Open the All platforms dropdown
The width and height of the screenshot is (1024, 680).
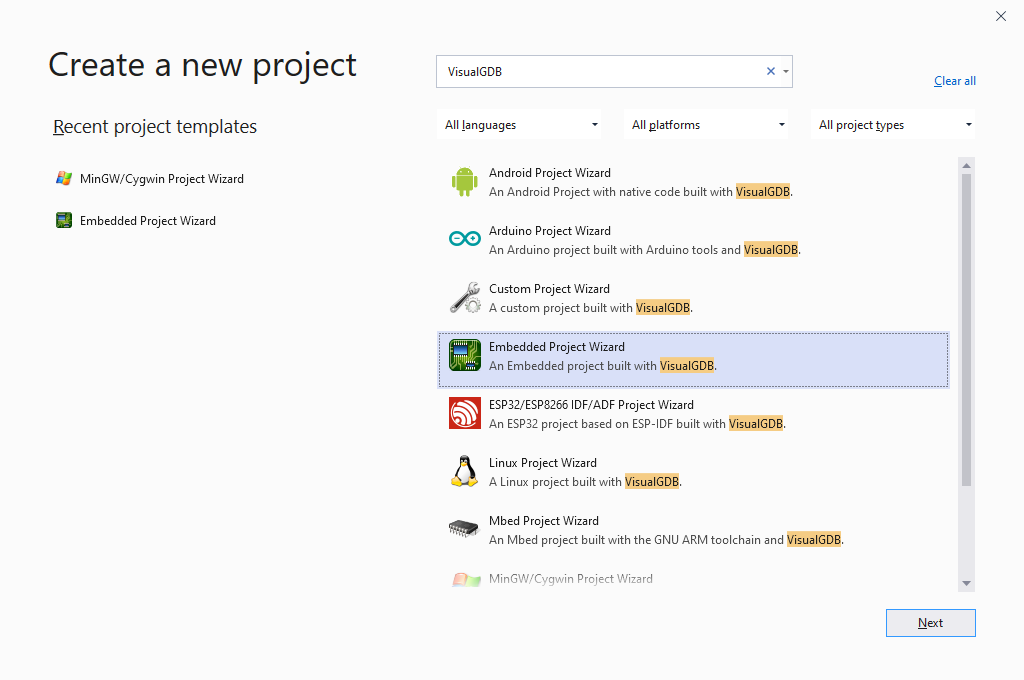click(707, 125)
